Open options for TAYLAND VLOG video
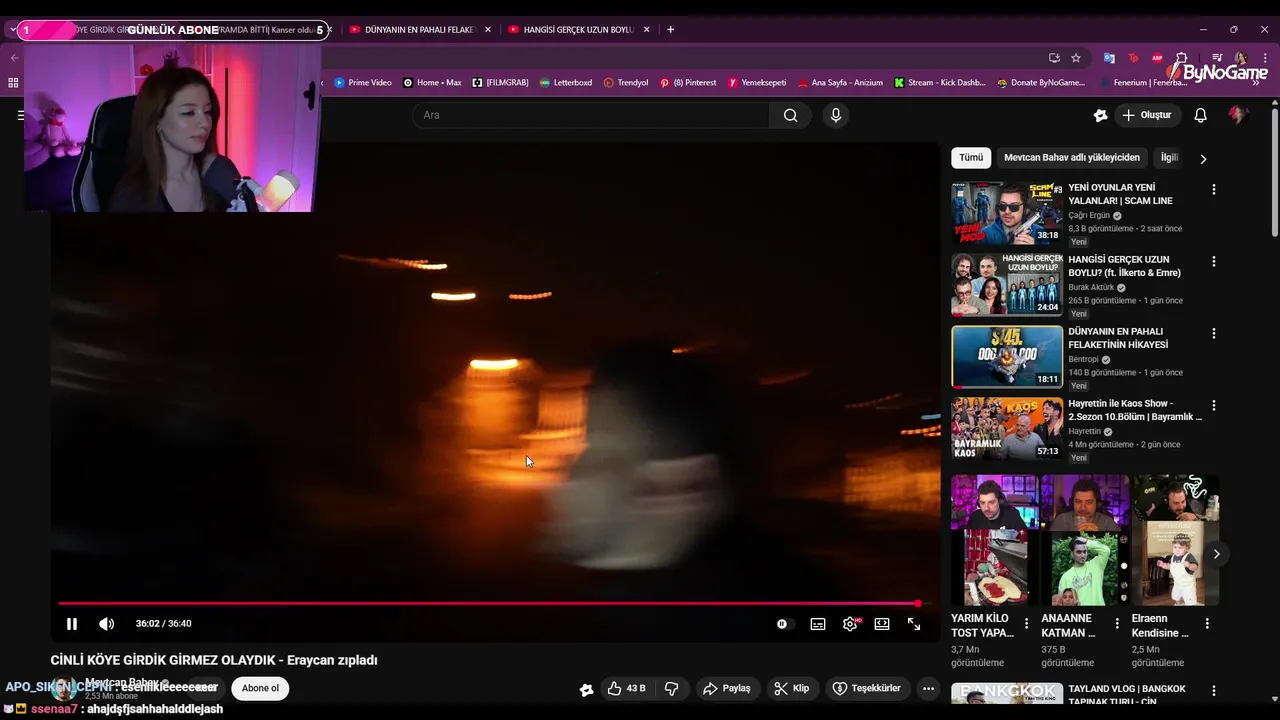 (x=1214, y=691)
